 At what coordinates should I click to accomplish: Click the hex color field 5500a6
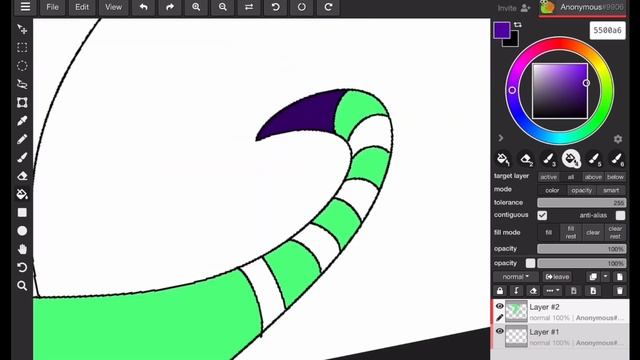tap(607, 30)
